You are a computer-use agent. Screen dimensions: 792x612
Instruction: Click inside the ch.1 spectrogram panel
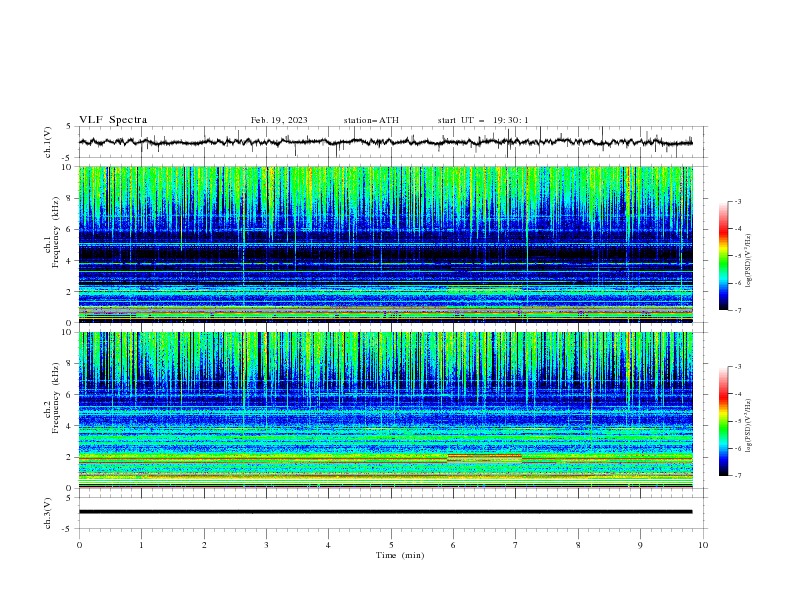click(385, 244)
